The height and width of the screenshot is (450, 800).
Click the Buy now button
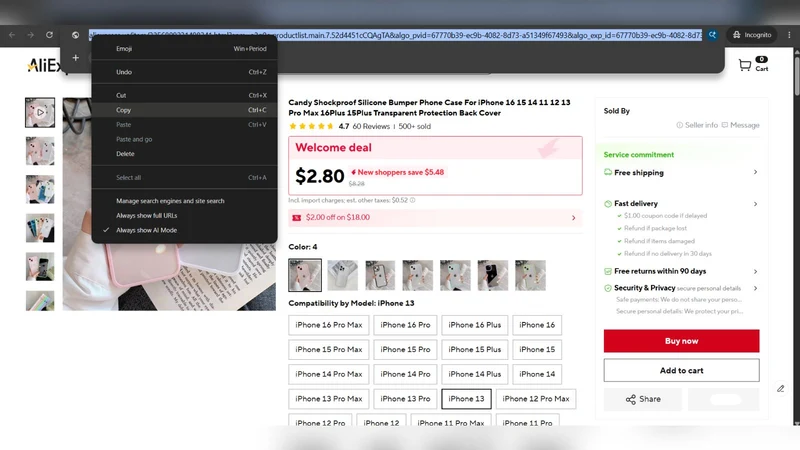click(x=682, y=341)
